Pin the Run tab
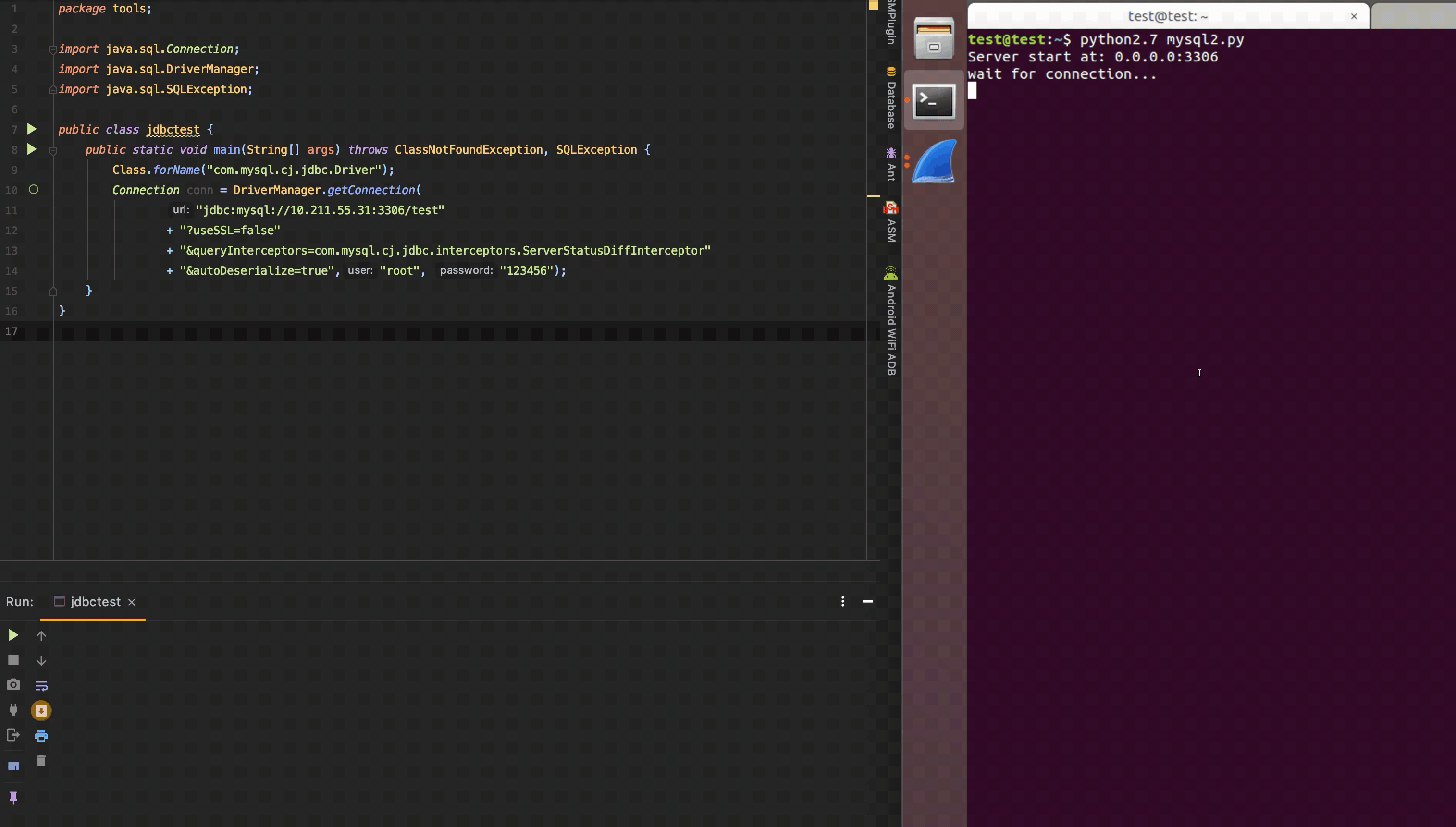Screen dimensions: 1456x827 point(13,797)
